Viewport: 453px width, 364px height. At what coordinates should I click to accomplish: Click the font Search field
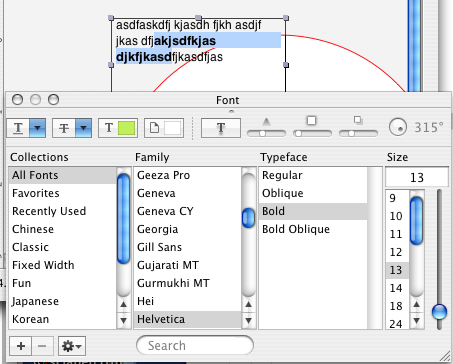(195, 346)
